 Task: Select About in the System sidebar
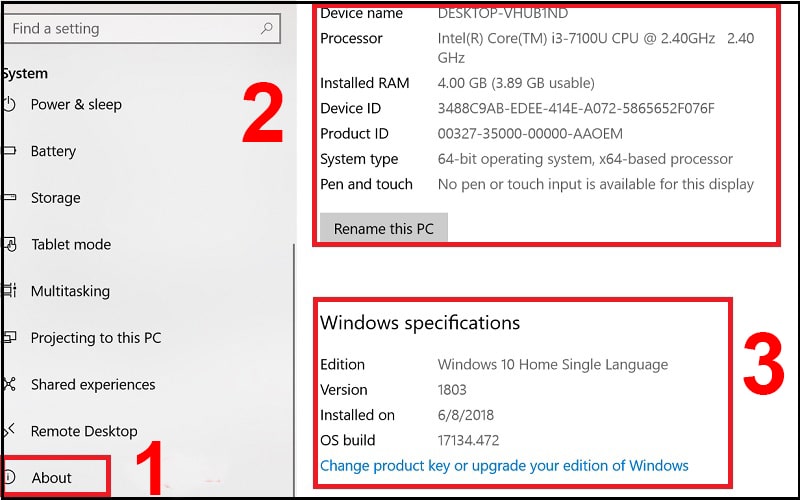51,478
